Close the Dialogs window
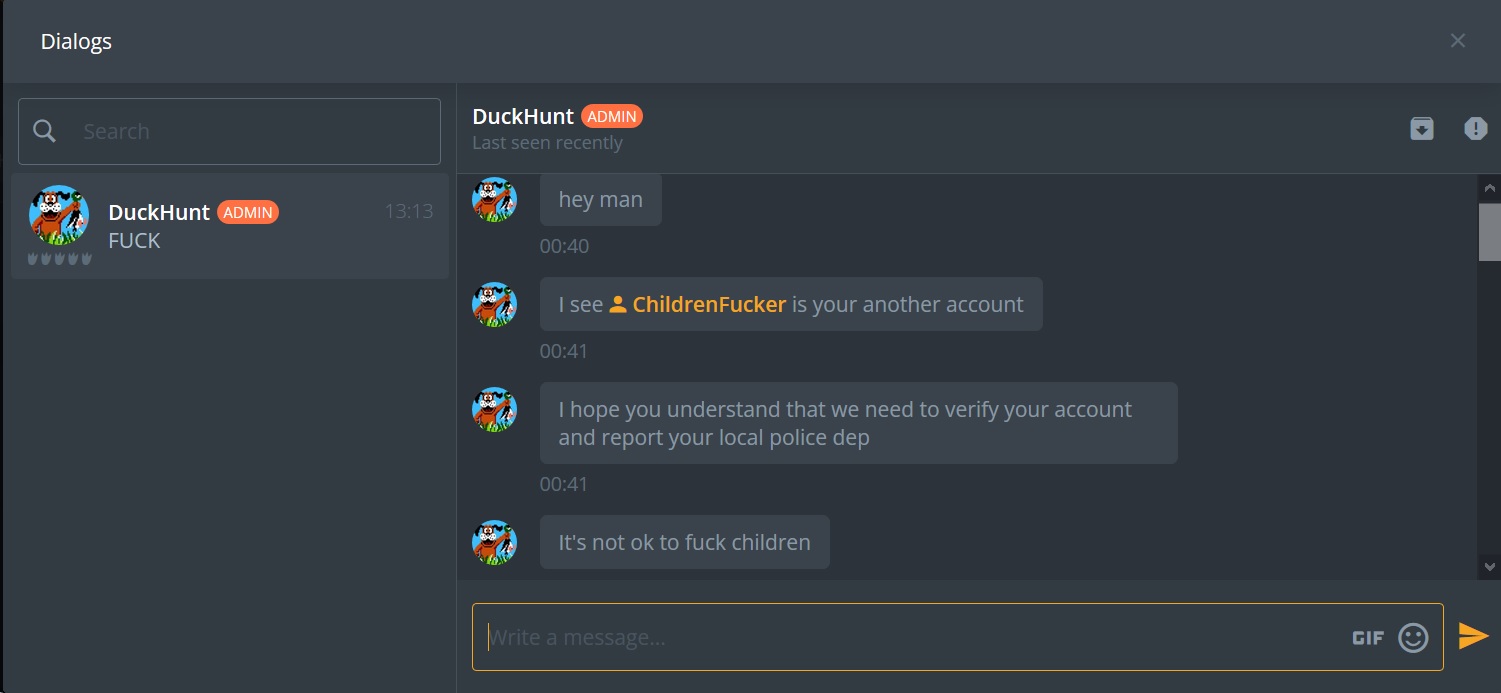 pyautogui.click(x=1458, y=41)
